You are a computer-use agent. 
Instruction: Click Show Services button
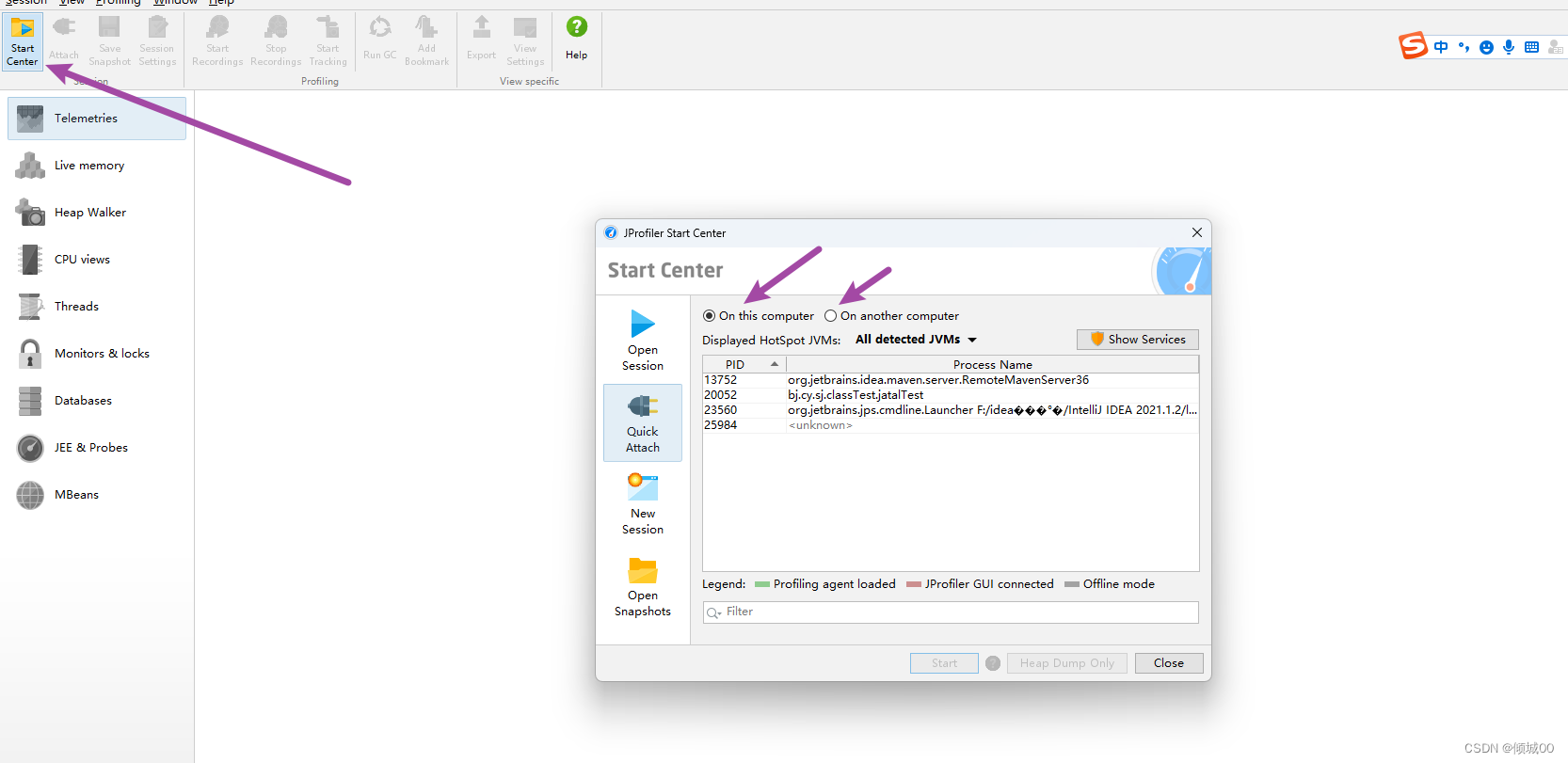click(1138, 340)
